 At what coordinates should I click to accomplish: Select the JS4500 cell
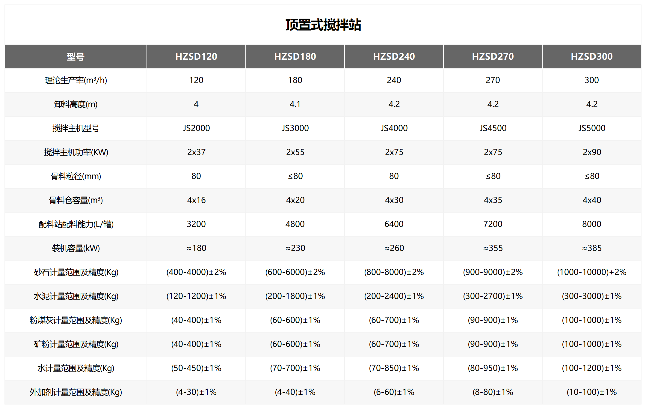tap(493, 127)
